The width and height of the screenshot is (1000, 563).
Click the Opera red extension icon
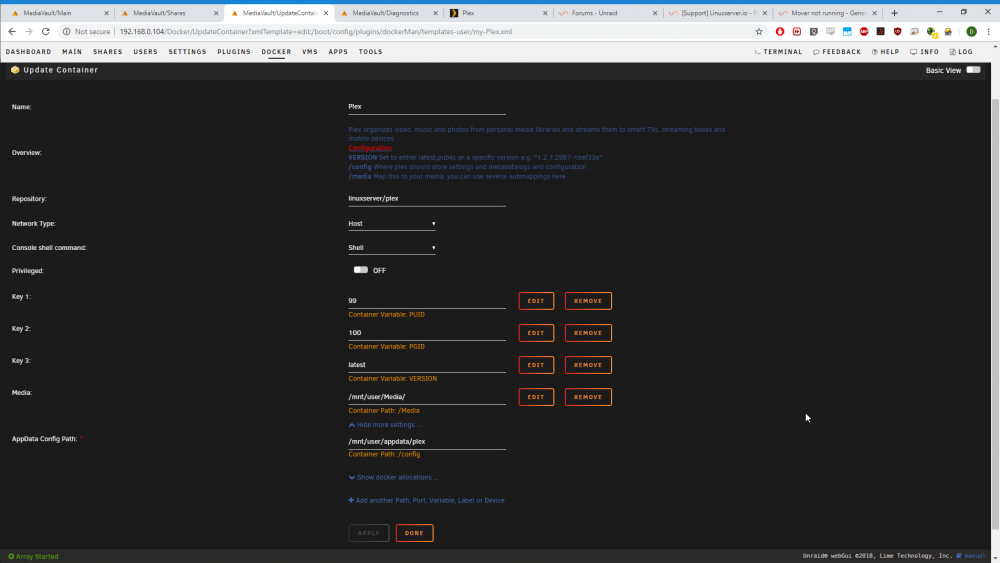[780, 31]
